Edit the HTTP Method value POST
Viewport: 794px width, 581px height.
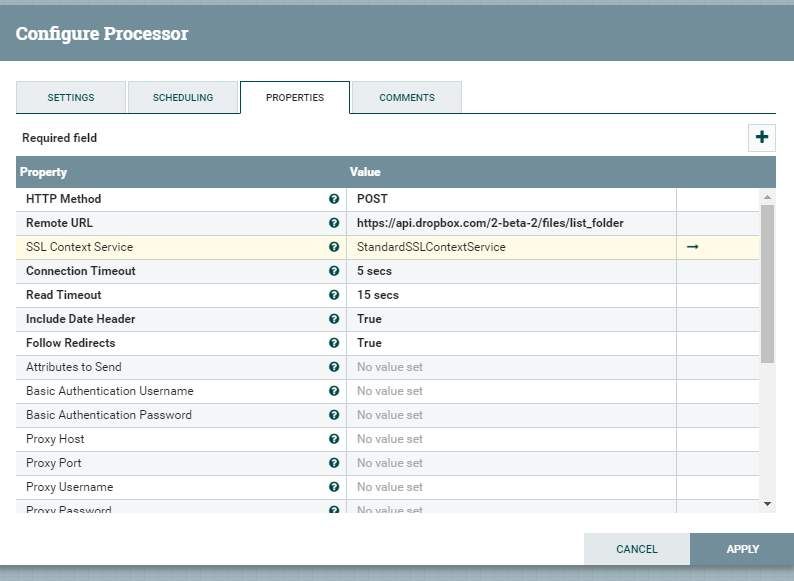tap(510, 199)
